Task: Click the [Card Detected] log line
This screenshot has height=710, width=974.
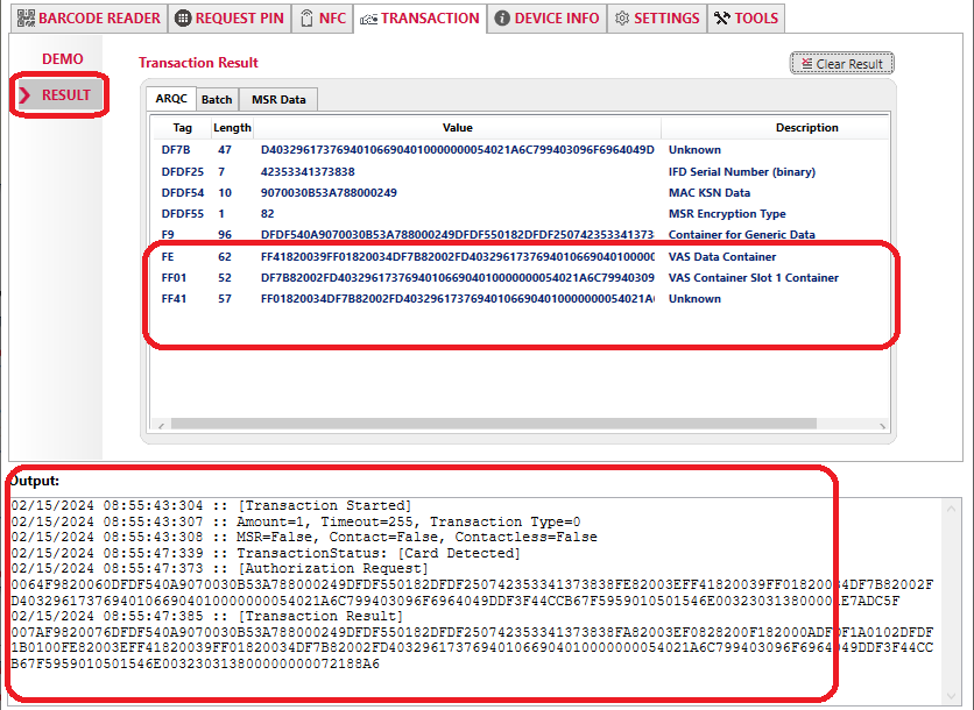Action: (x=266, y=553)
